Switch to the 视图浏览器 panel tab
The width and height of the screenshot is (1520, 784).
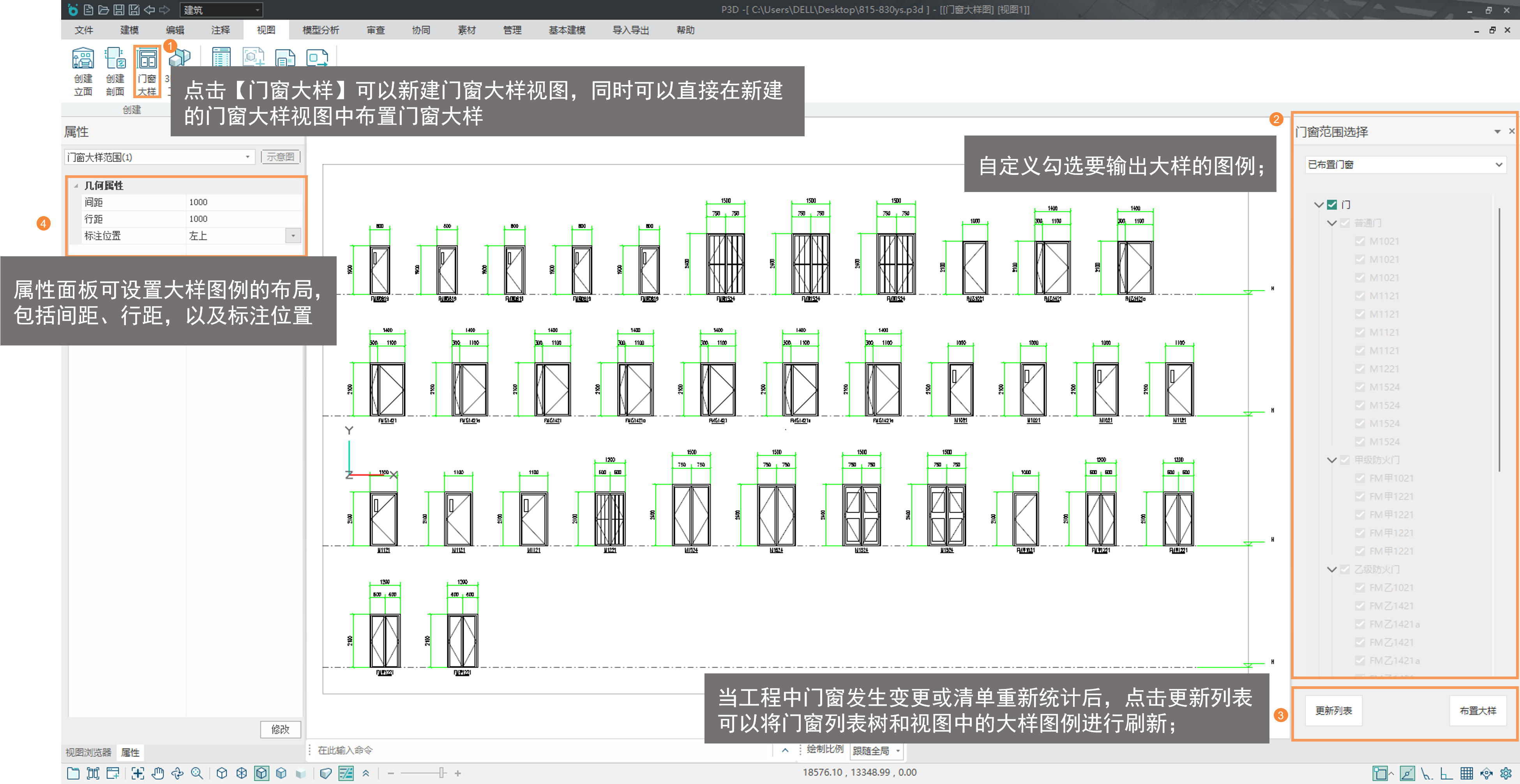pyautogui.click(x=88, y=752)
